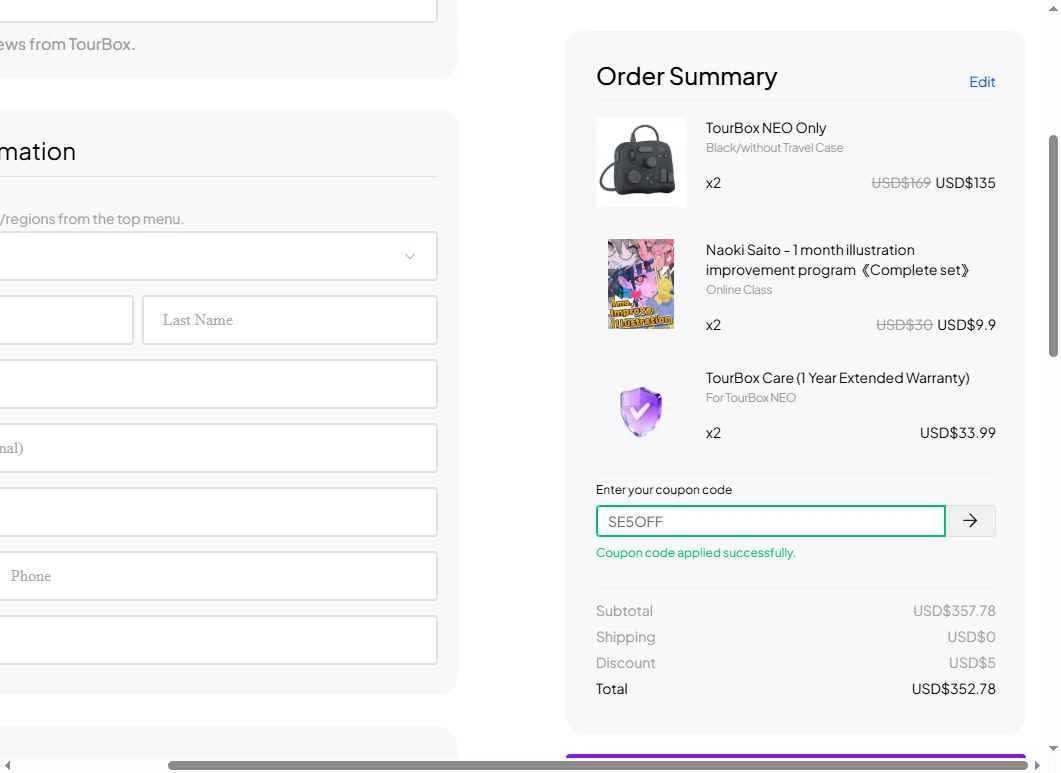Click the USD$33.99 warranty price
Viewport: 1061px width, 773px height.
(957, 433)
